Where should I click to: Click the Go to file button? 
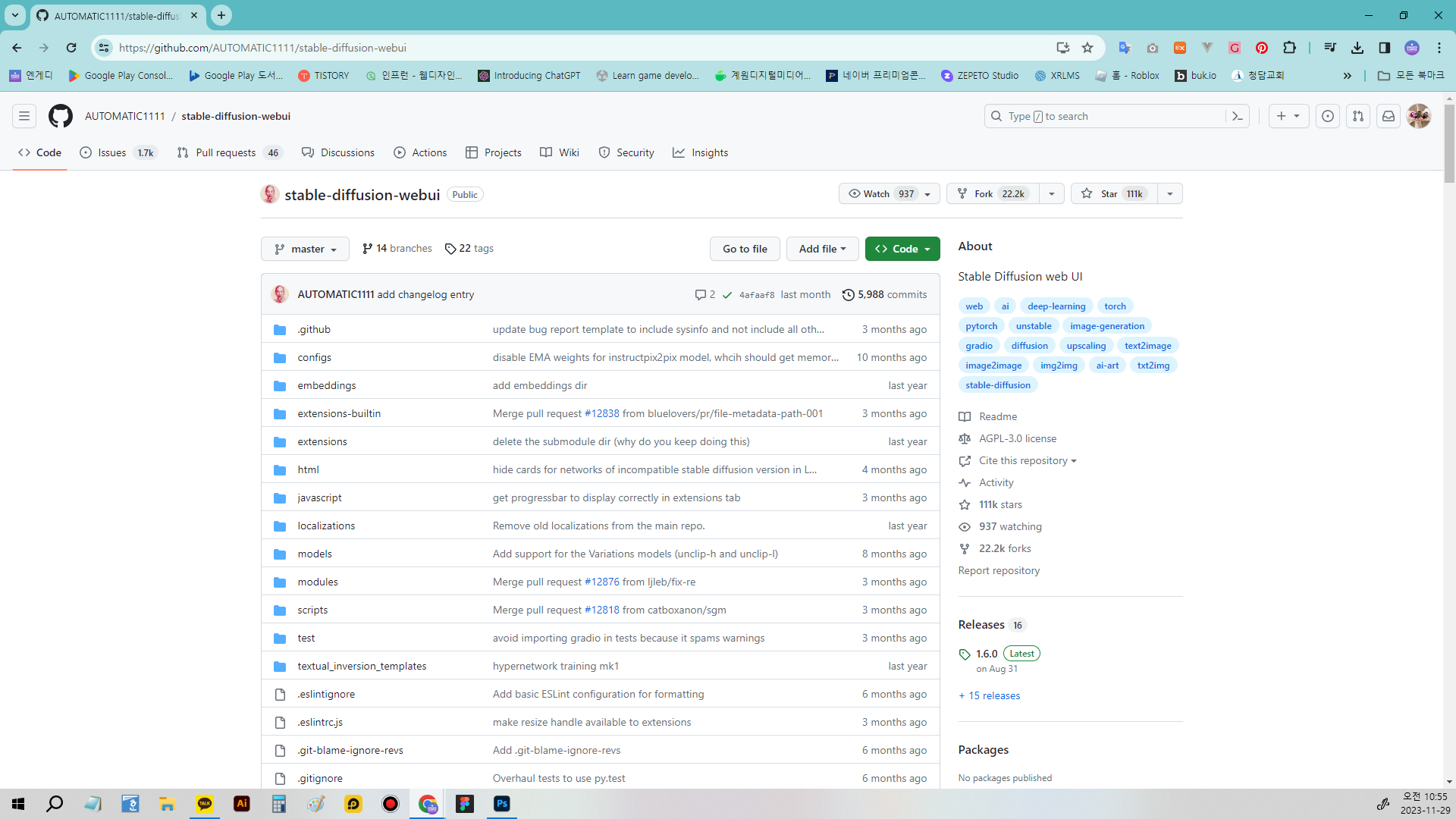pyautogui.click(x=744, y=249)
